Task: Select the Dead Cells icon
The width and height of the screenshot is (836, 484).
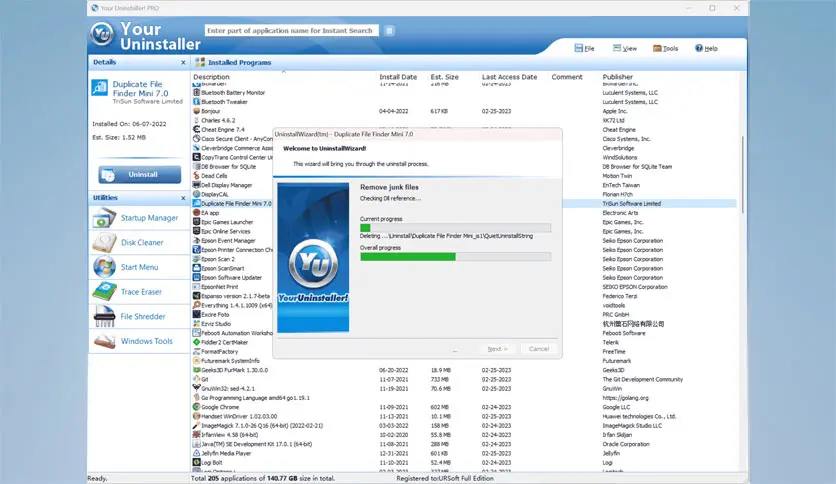Action: click(x=196, y=176)
